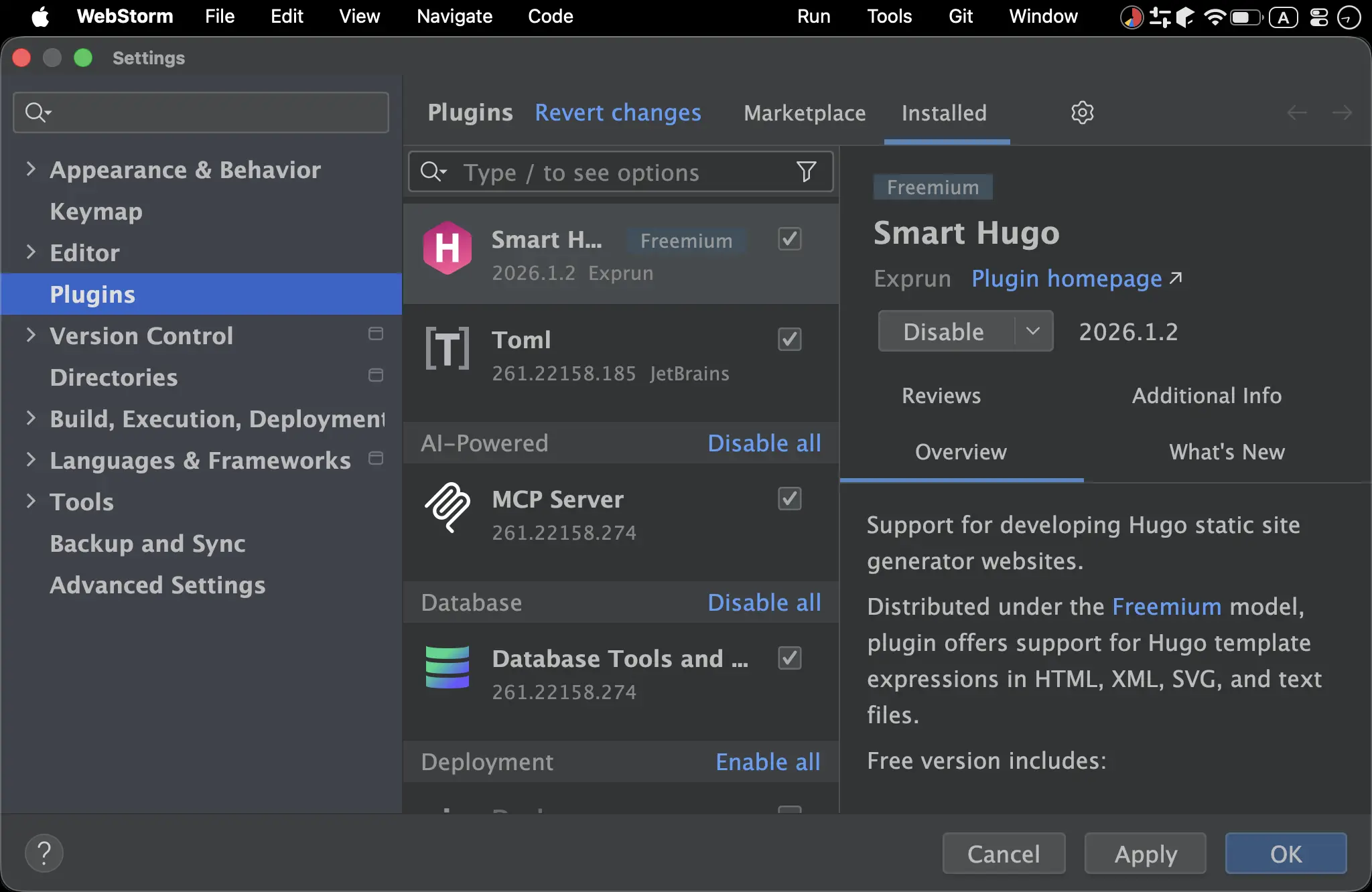Expand the Editor settings node
This screenshot has width=1372, height=892.
tap(31, 252)
